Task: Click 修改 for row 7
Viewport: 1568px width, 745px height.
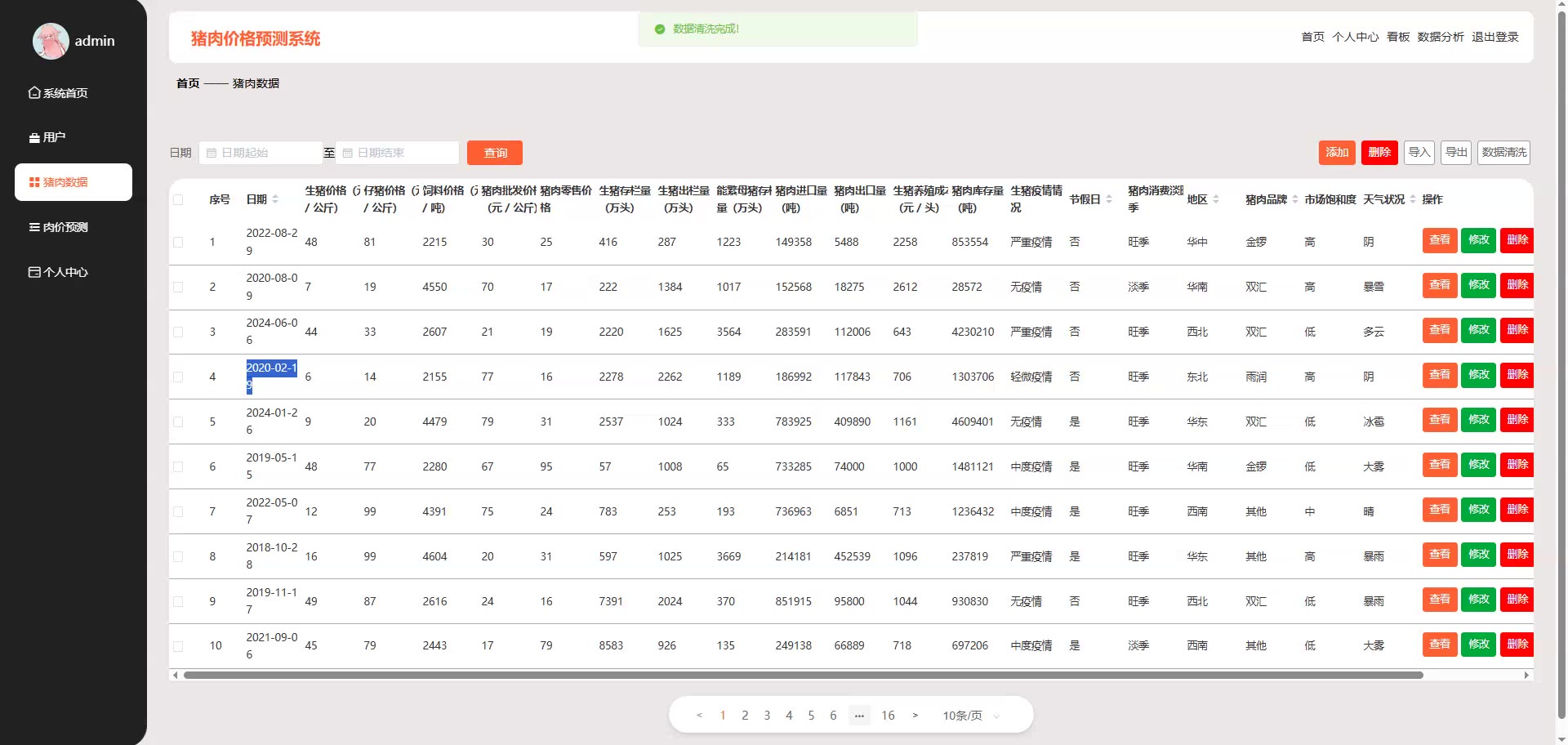Action: pos(1479,510)
